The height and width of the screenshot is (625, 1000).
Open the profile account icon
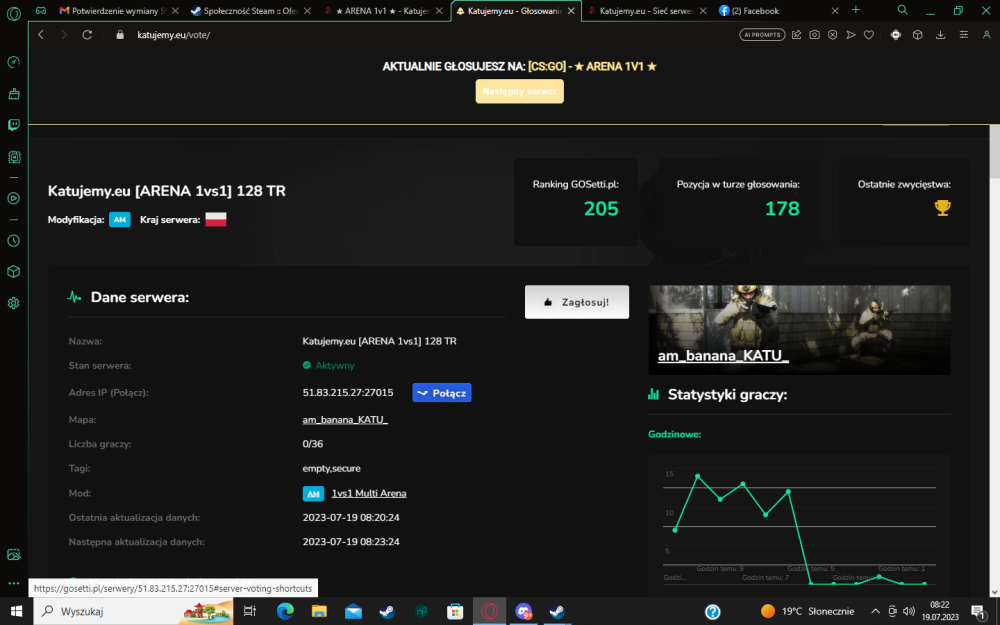click(987, 34)
